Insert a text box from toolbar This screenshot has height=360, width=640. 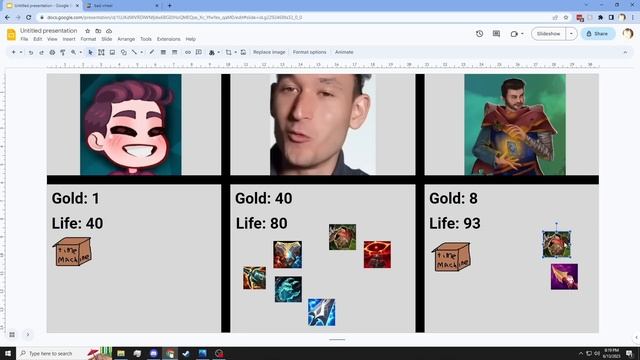point(101,52)
